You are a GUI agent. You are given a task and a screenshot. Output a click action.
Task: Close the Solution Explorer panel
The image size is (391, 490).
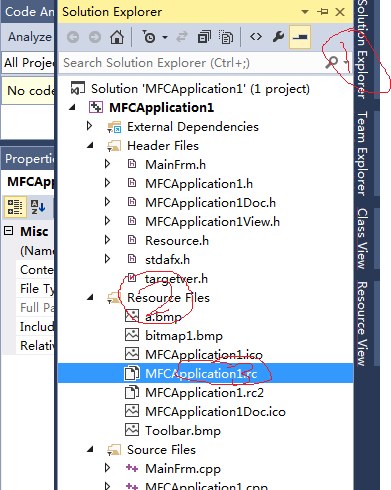pos(340,12)
